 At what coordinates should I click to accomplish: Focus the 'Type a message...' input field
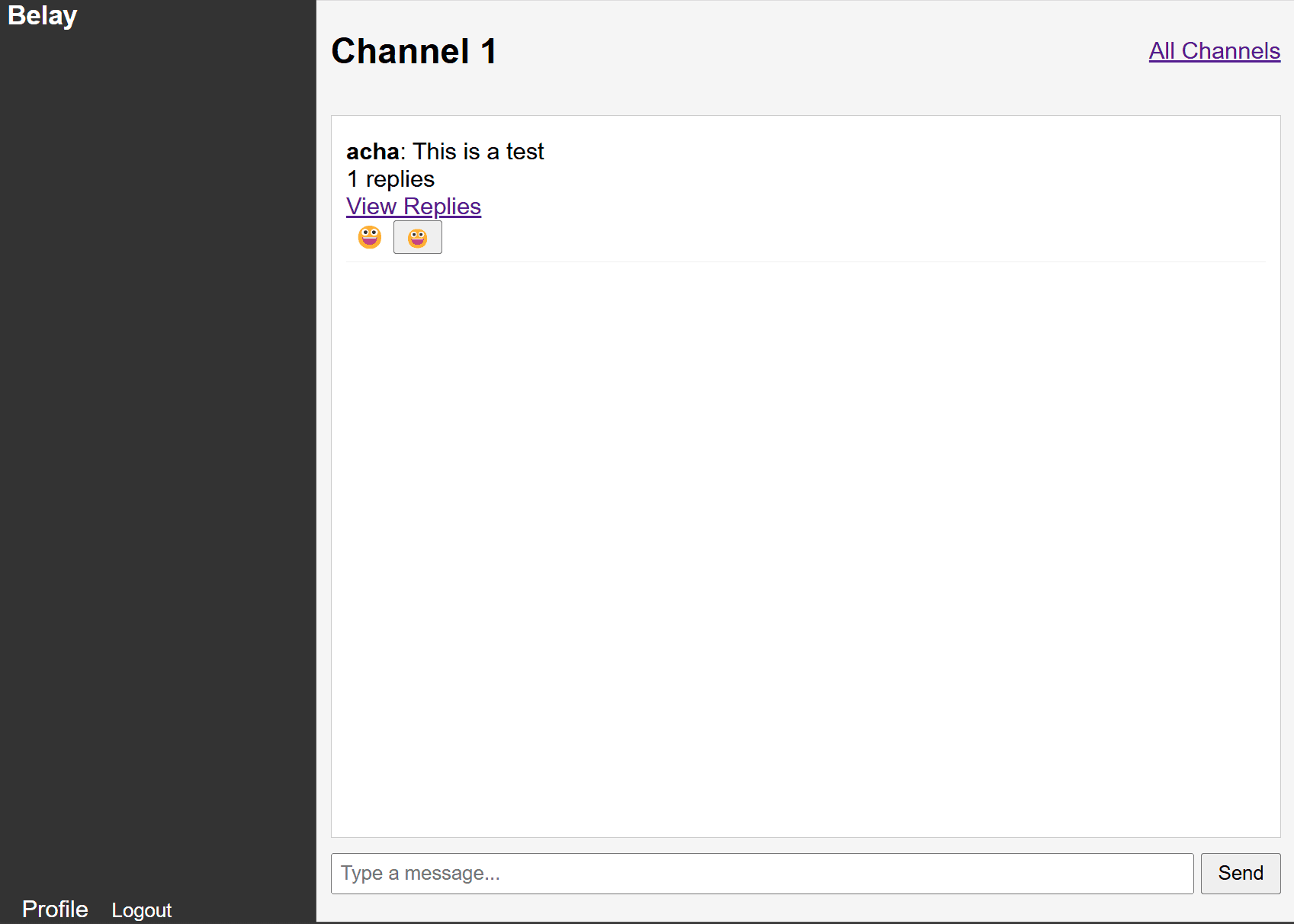(x=761, y=873)
